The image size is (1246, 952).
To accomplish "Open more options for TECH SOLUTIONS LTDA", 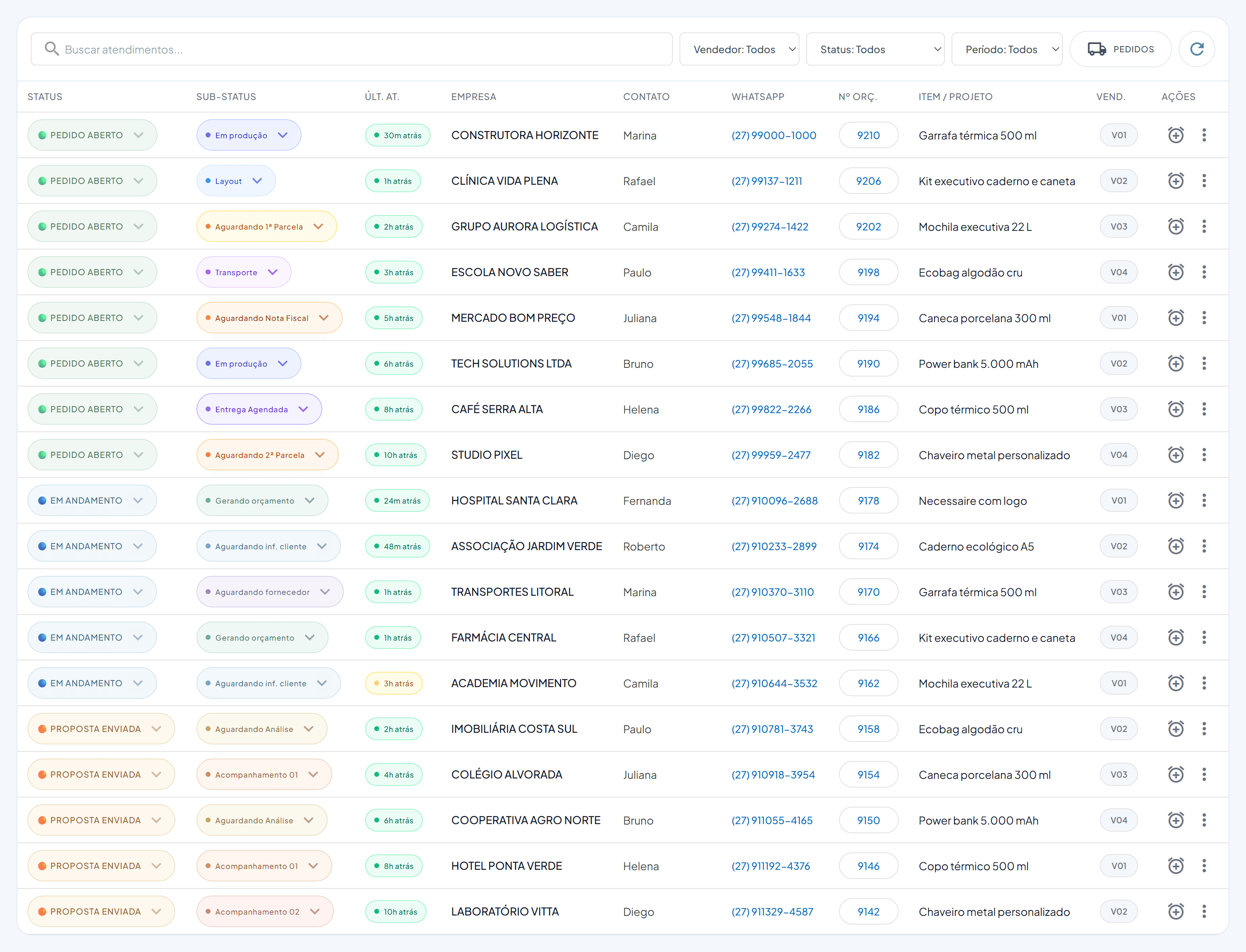I will 1204,363.
